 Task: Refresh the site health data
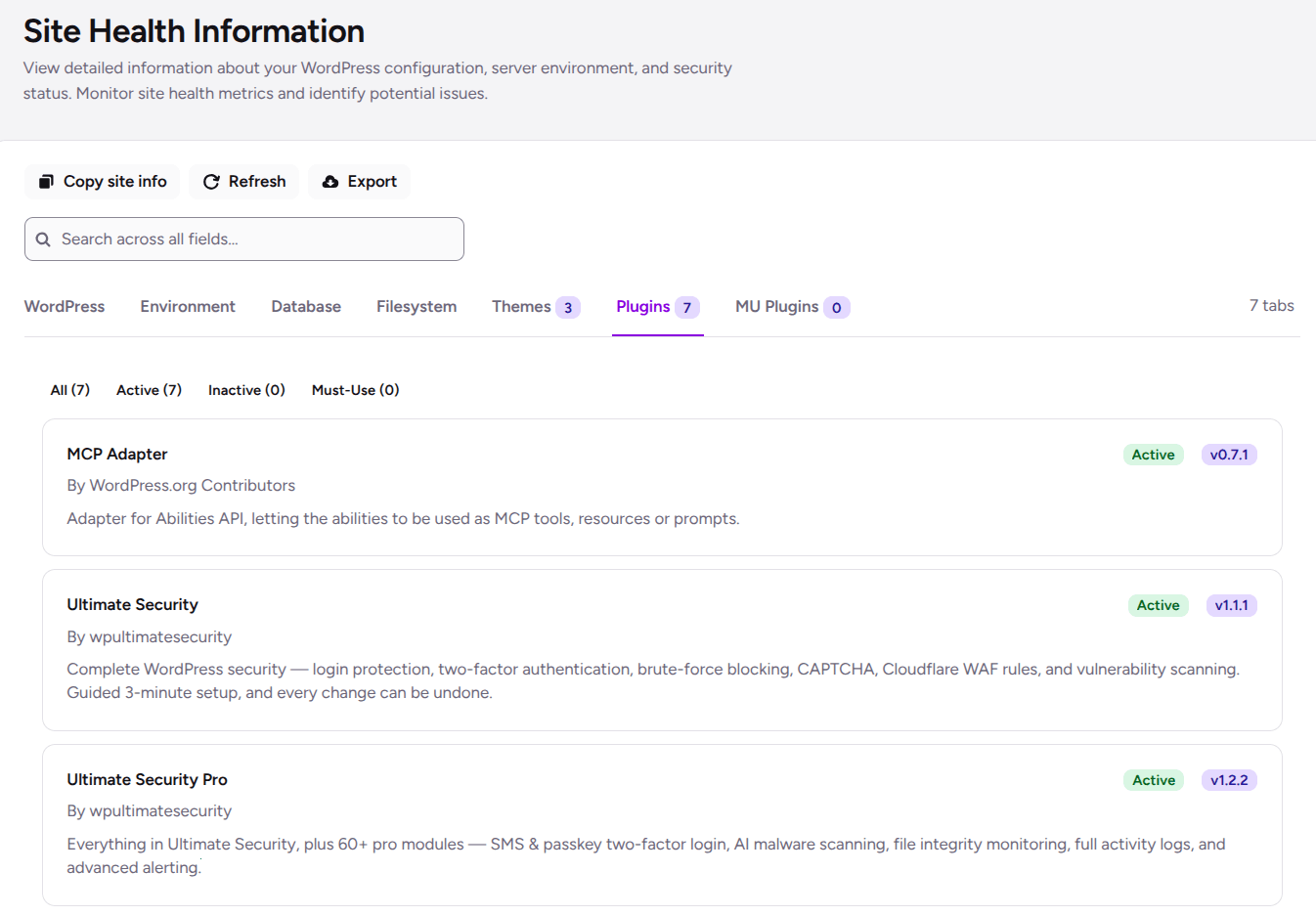243,182
